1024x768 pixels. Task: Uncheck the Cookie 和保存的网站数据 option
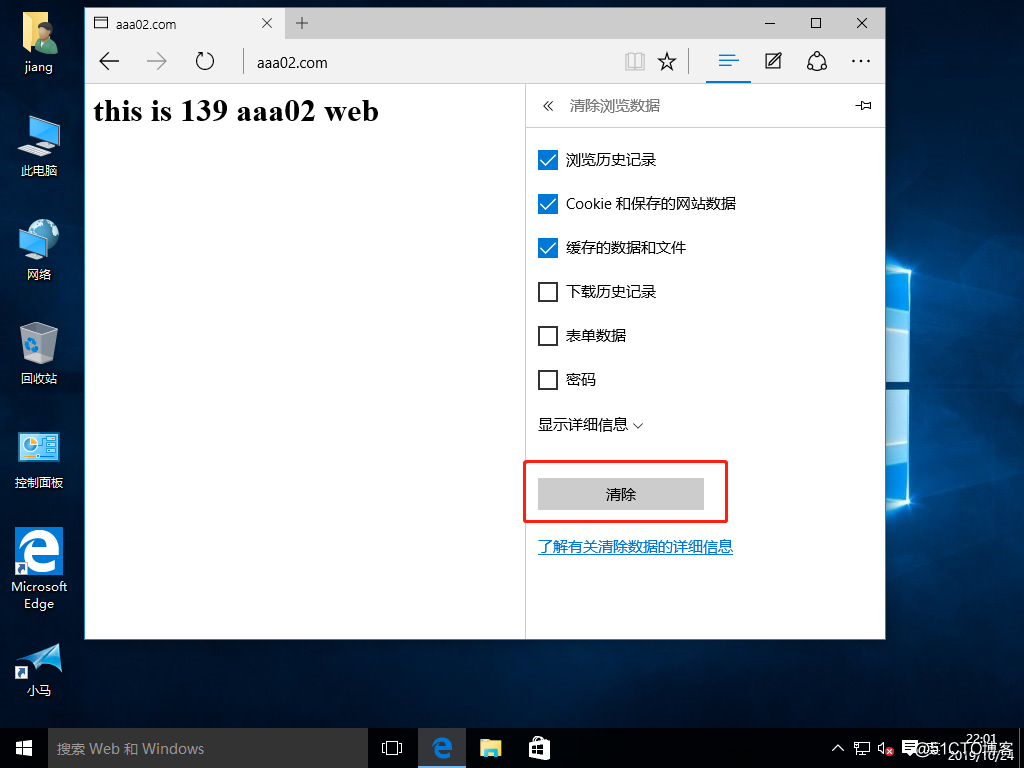pos(547,203)
